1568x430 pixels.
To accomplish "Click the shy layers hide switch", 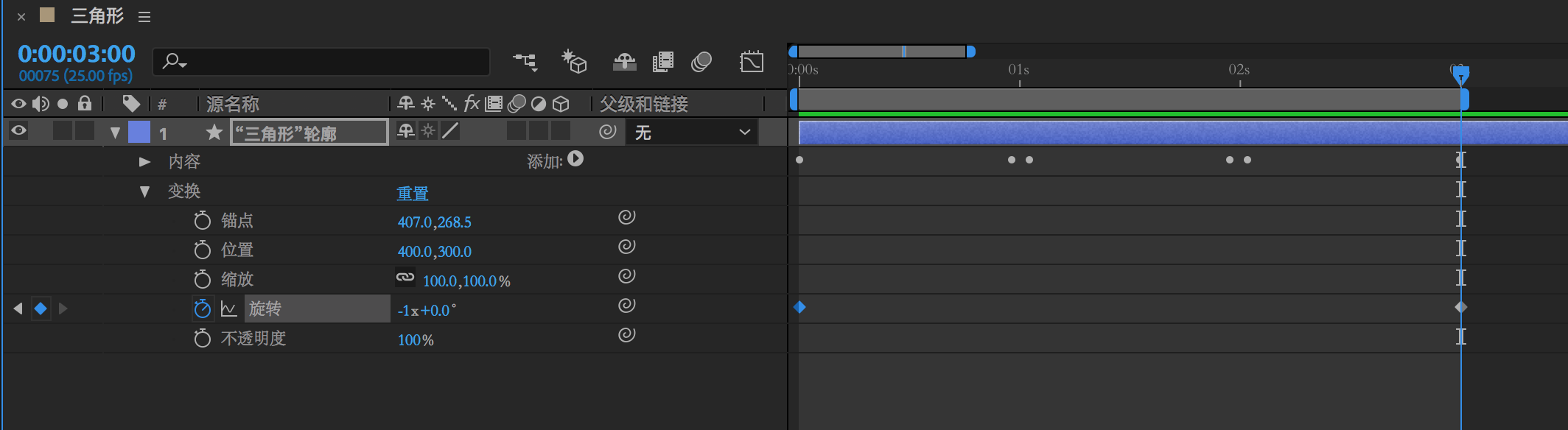I will coord(624,62).
